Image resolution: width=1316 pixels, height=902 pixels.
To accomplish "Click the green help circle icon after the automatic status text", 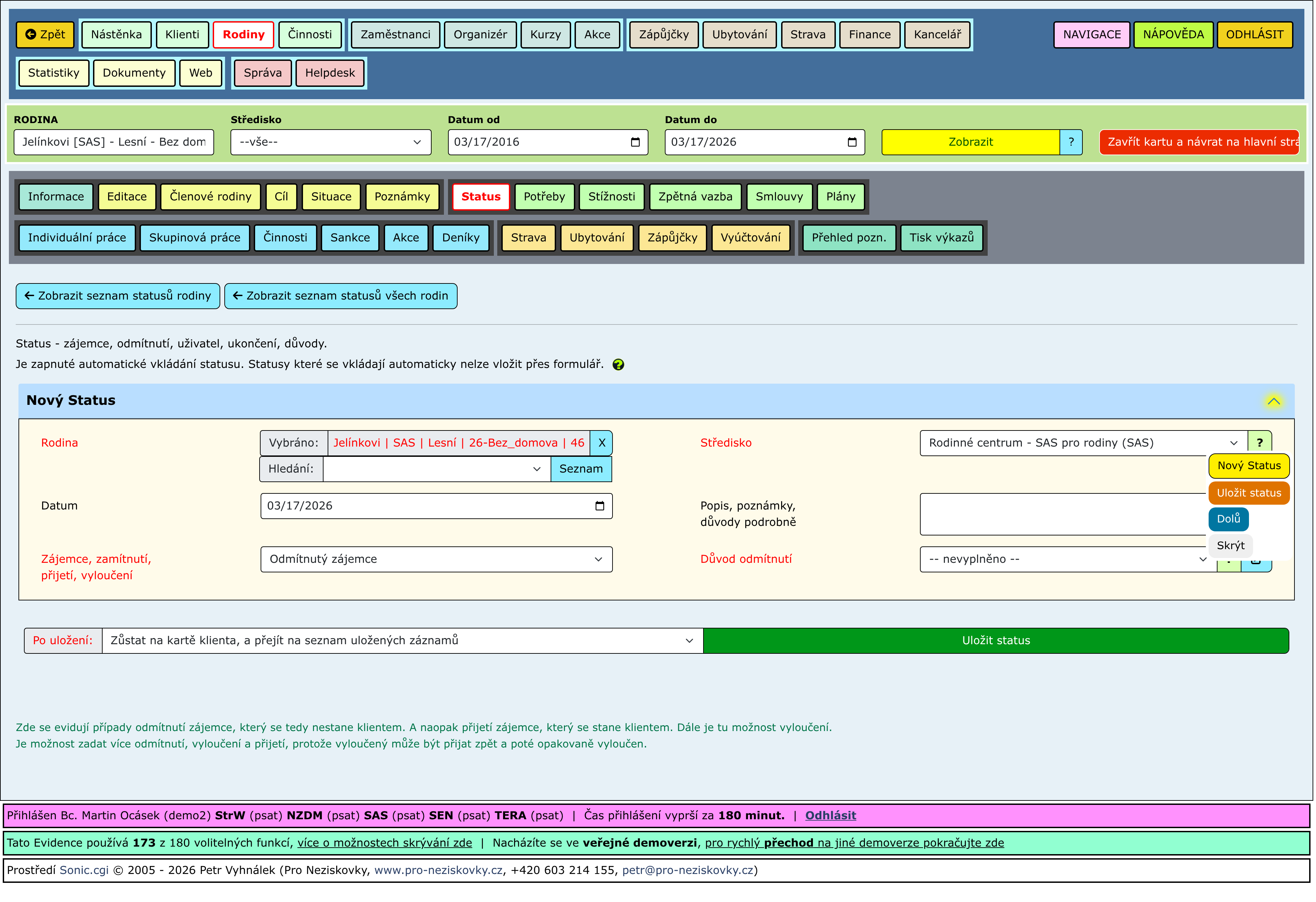I will pyautogui.click(x=618, y=364).
